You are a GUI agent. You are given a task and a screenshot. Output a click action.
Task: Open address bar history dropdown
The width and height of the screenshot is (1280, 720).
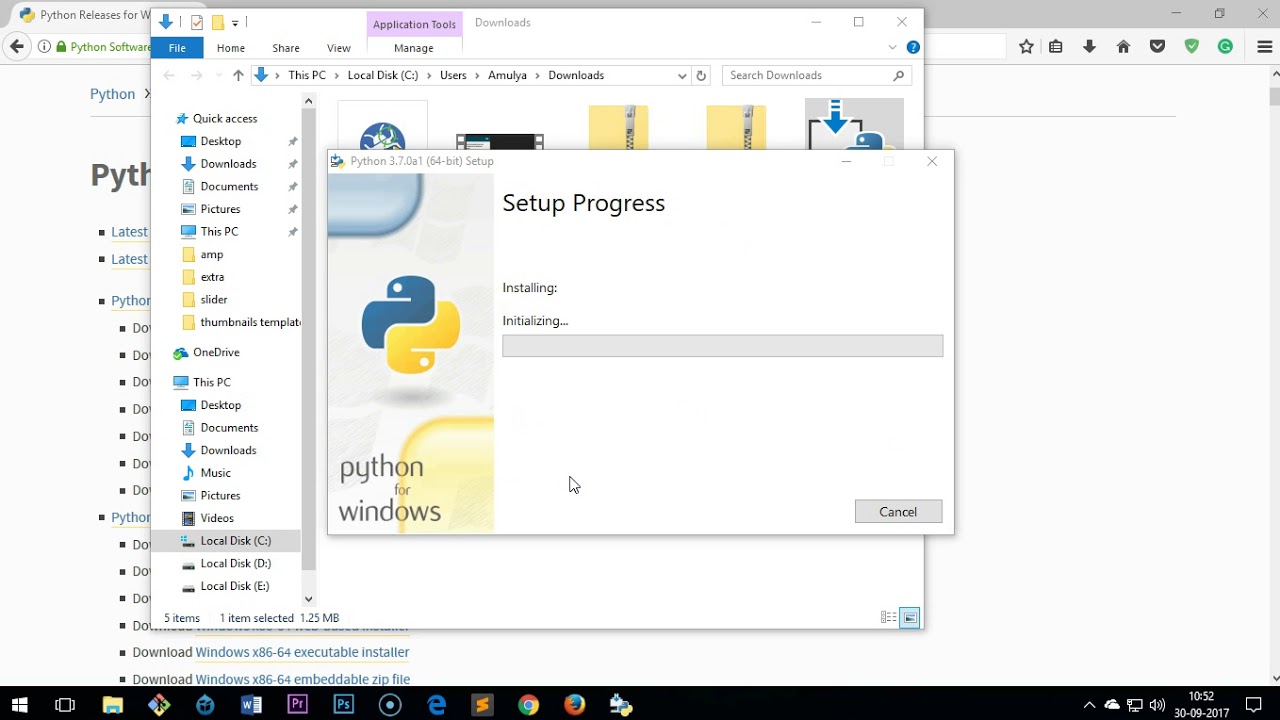pyautogui.click(x=682, y=75)
